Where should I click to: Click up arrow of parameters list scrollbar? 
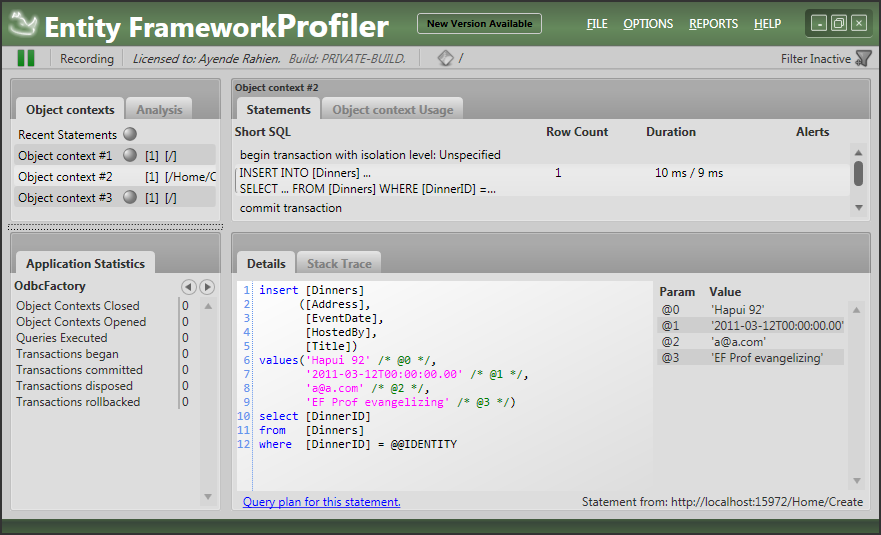coord(856,310)
